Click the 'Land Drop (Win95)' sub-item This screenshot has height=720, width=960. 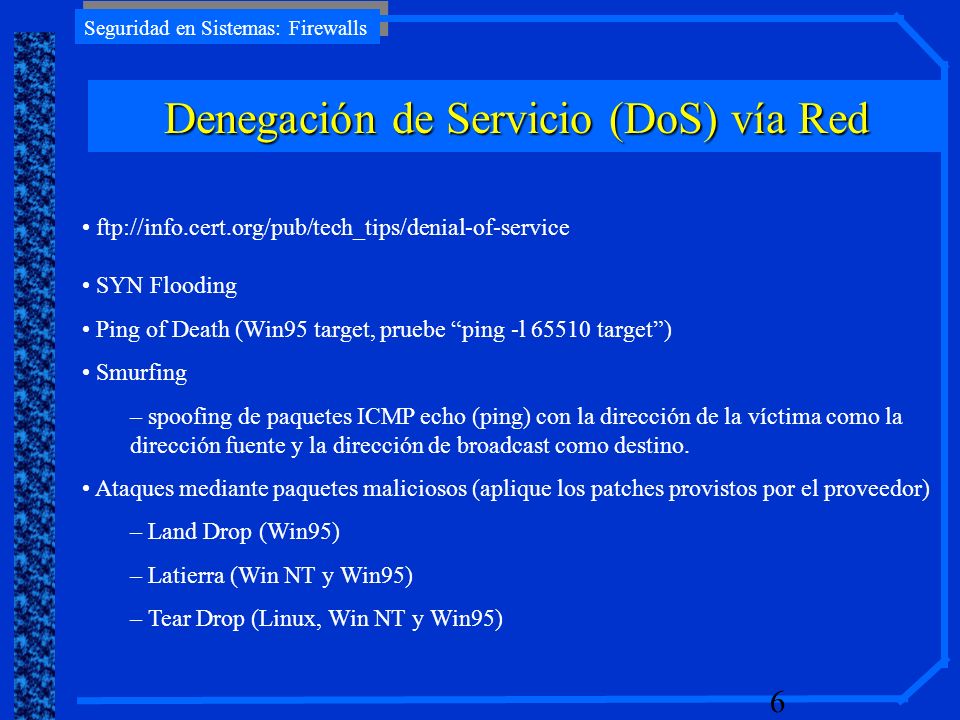point(235,531)
